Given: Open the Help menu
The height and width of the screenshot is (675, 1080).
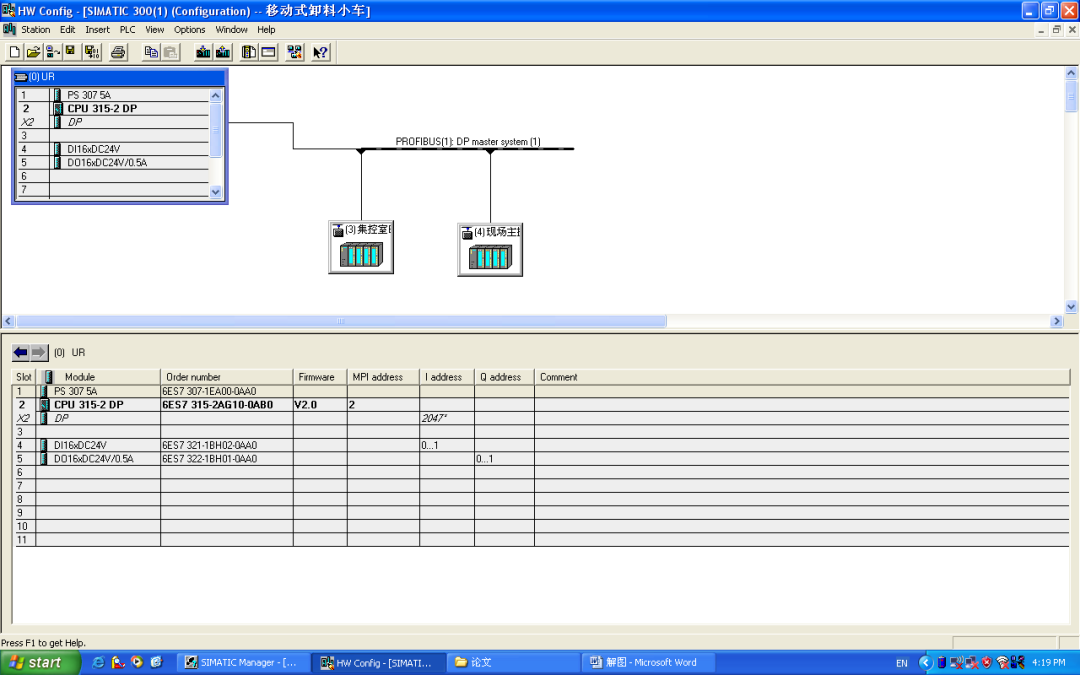Looking at the screenshot, I should [x=267, y=30].
